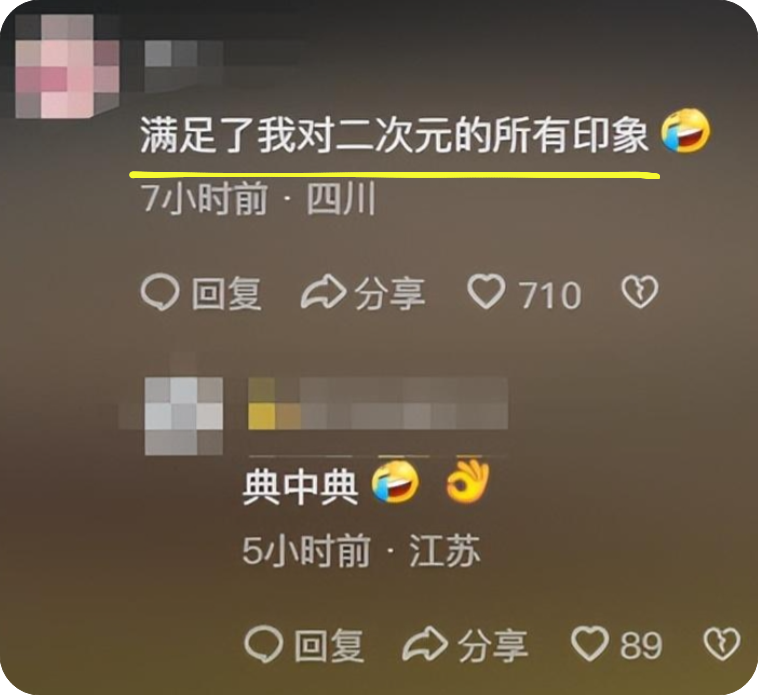Tap 分享 text under the 典中典 reply
Screen dimensions: 758x695
pos(493,645)
